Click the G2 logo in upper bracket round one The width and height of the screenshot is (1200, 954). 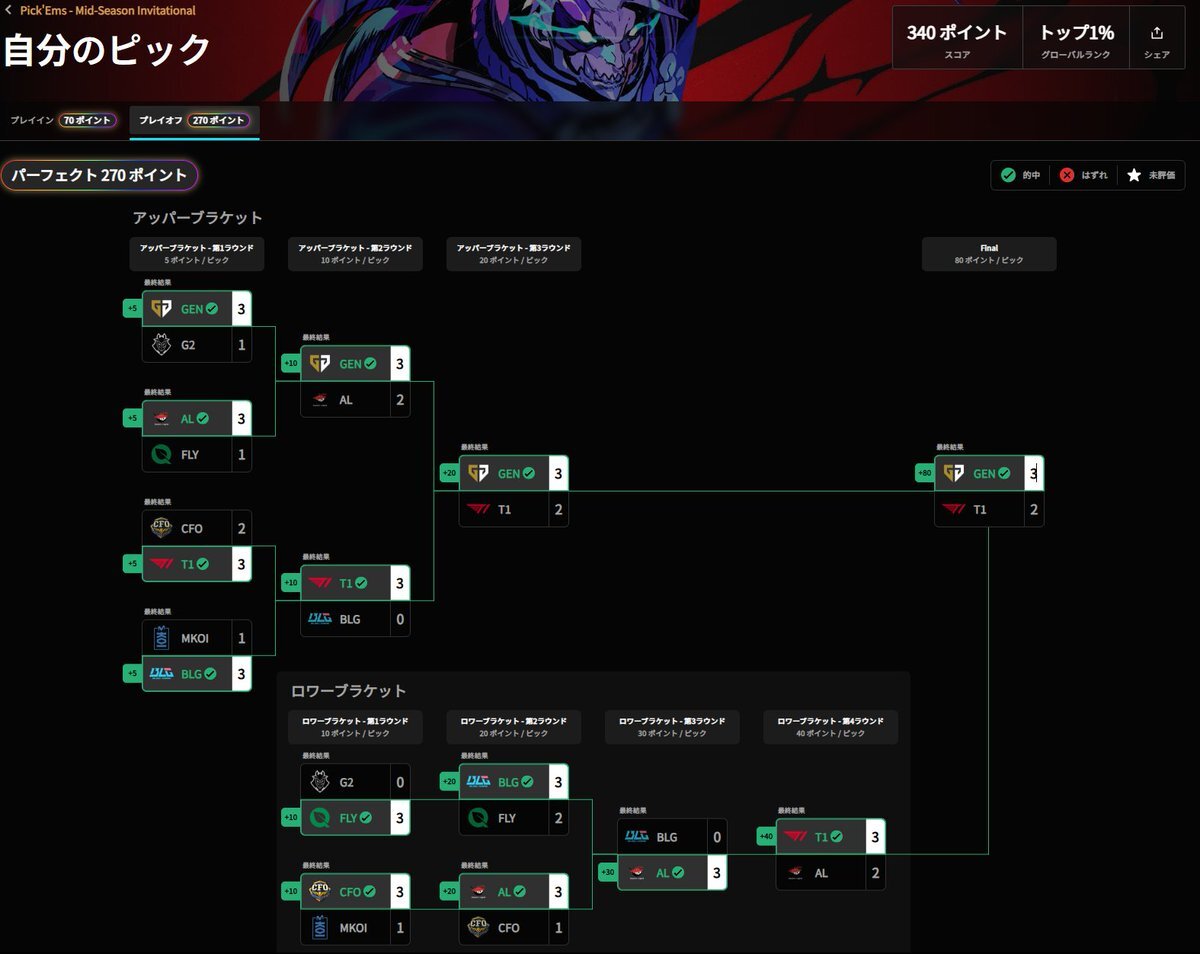point(162,345)
